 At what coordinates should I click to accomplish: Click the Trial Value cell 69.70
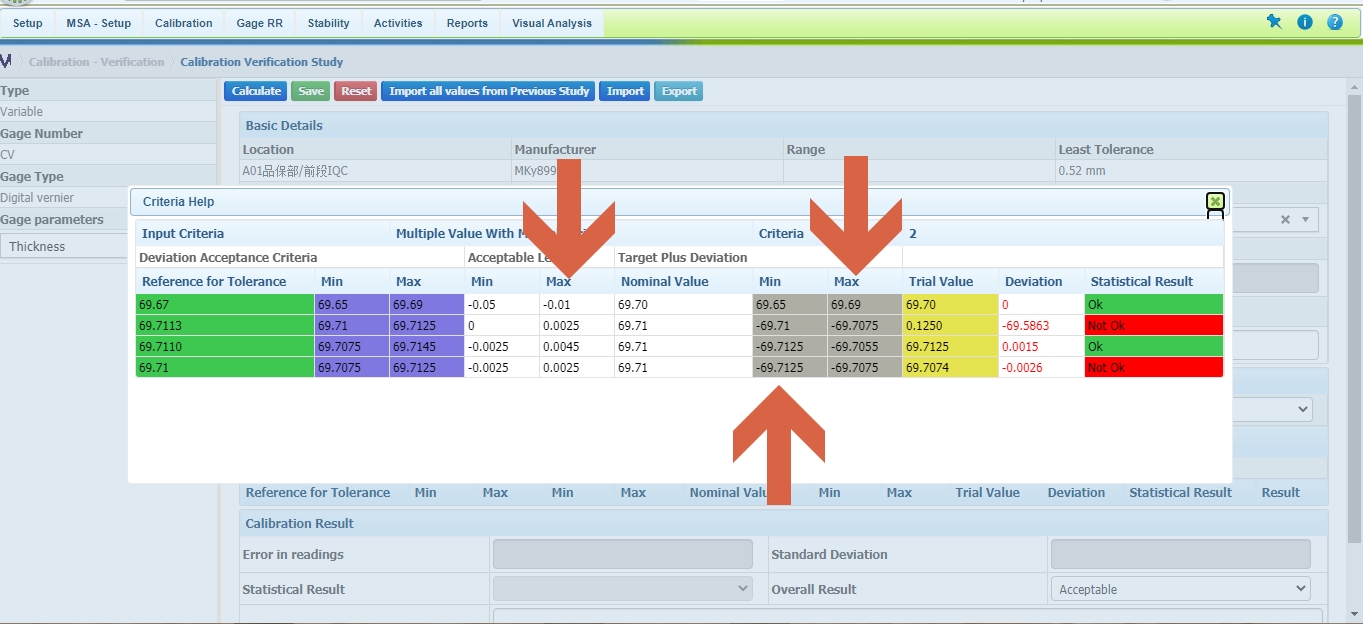[950, 304]
